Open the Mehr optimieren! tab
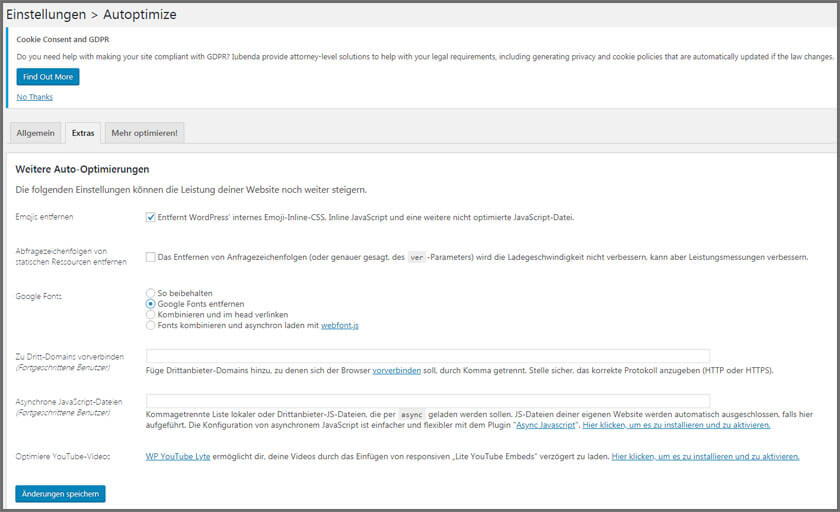 click(x=144, y=133)
